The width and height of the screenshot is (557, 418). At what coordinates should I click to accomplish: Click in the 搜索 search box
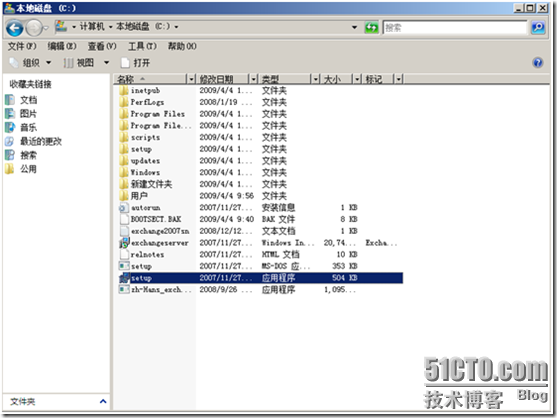(455, 27)
